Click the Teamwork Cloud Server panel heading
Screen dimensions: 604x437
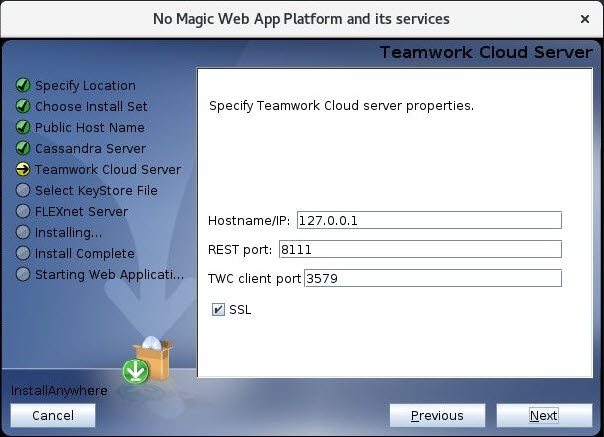pyautogui.click(x=486, y=52)
